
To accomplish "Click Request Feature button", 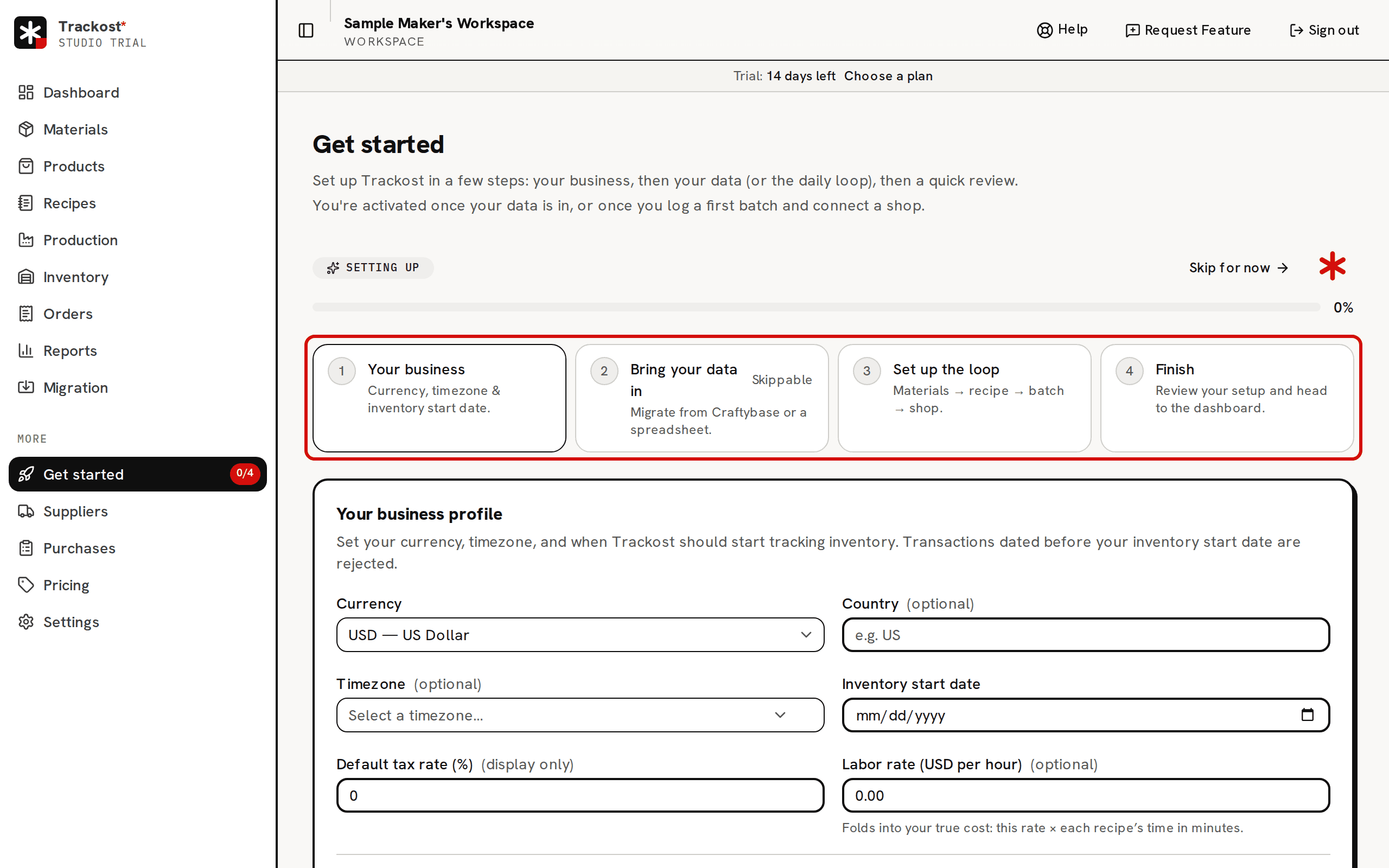I will [1188, 30].
